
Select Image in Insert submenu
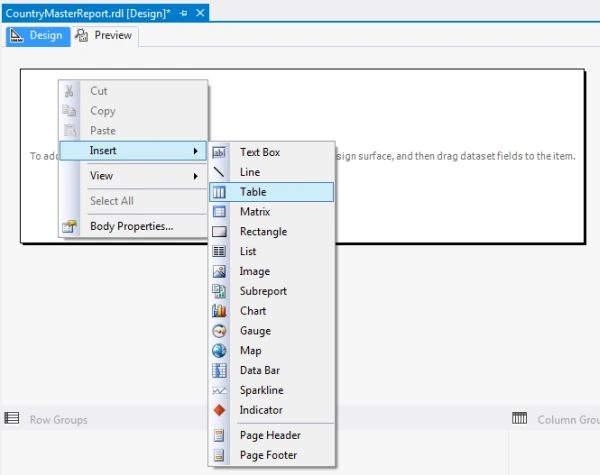tap(272, 271)
